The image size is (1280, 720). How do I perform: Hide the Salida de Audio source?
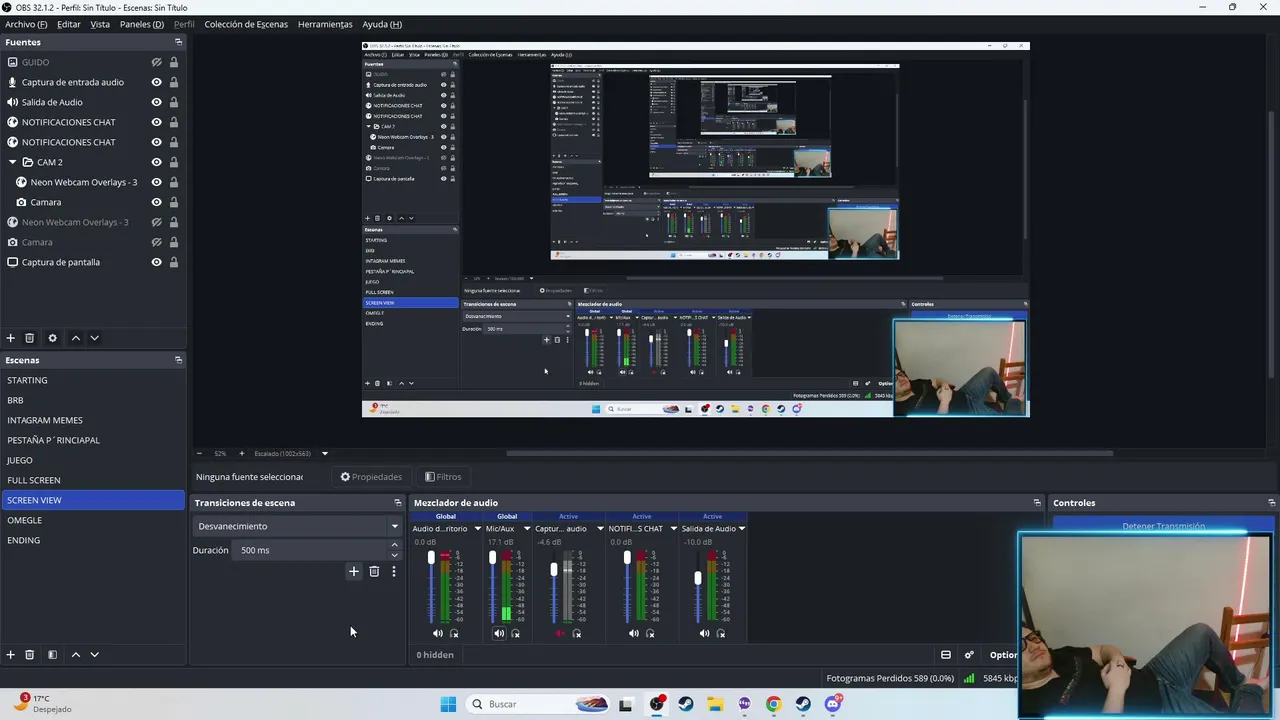156,102
